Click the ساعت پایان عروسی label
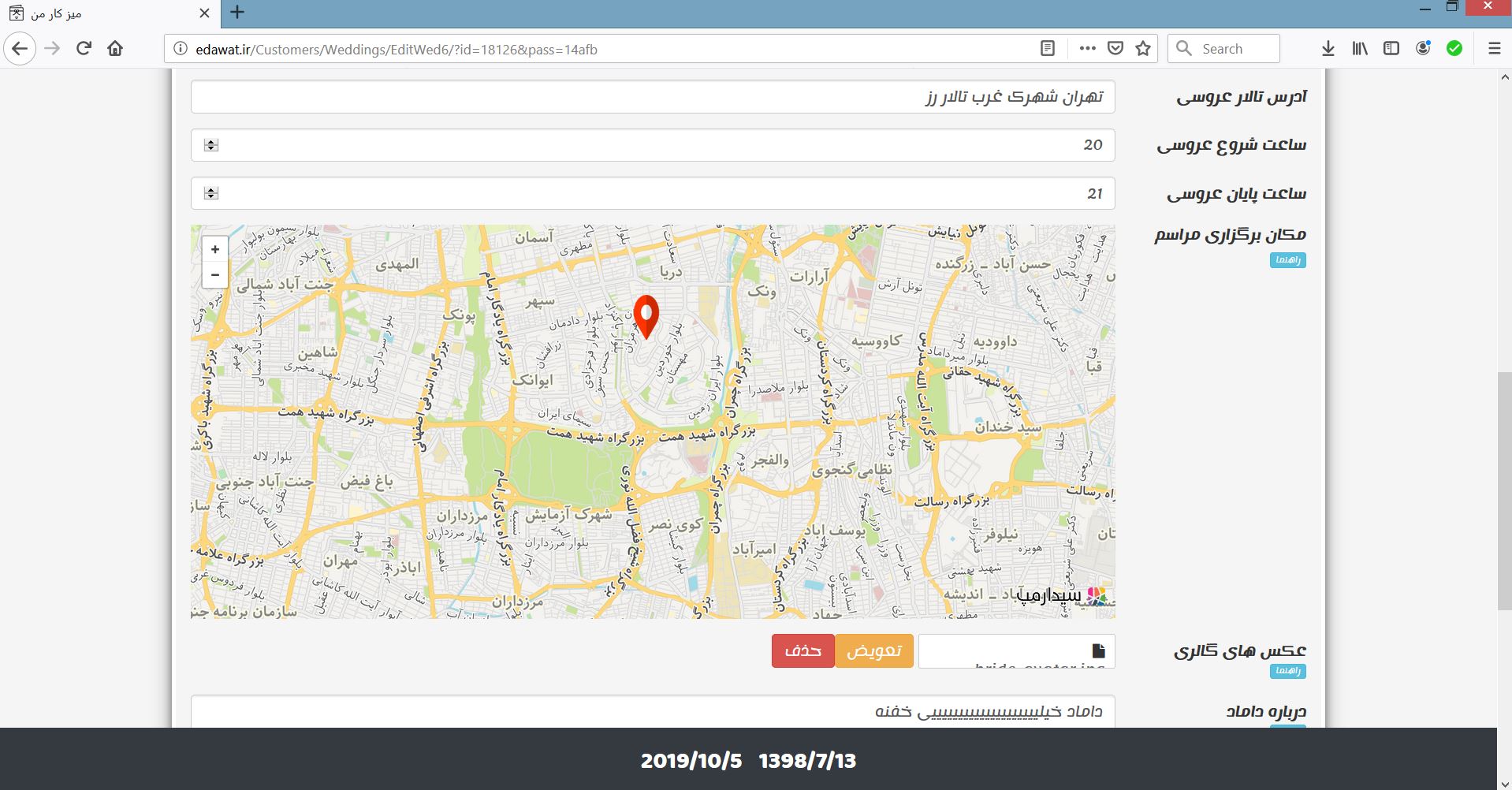1512x790 pixels. coord(1236,193)
